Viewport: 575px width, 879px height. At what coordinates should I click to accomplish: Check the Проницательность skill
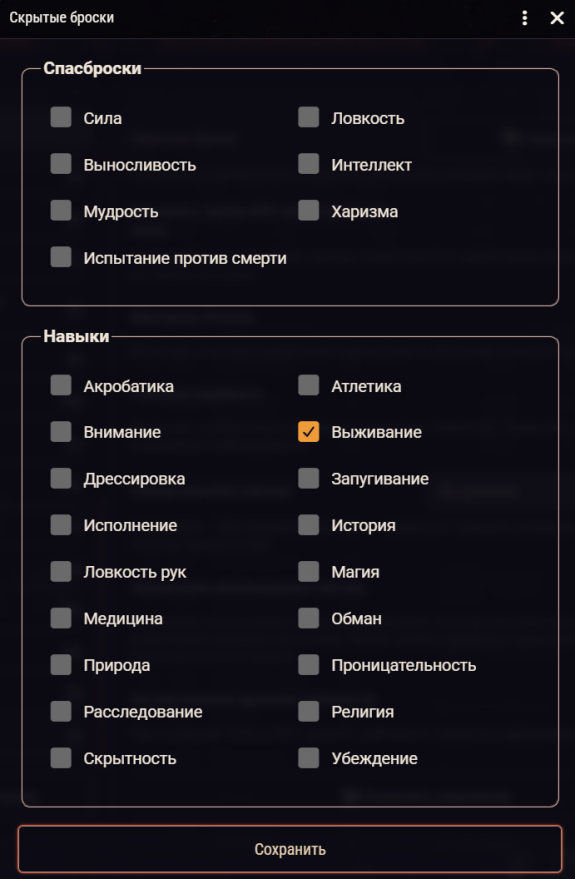click(309, 665)
